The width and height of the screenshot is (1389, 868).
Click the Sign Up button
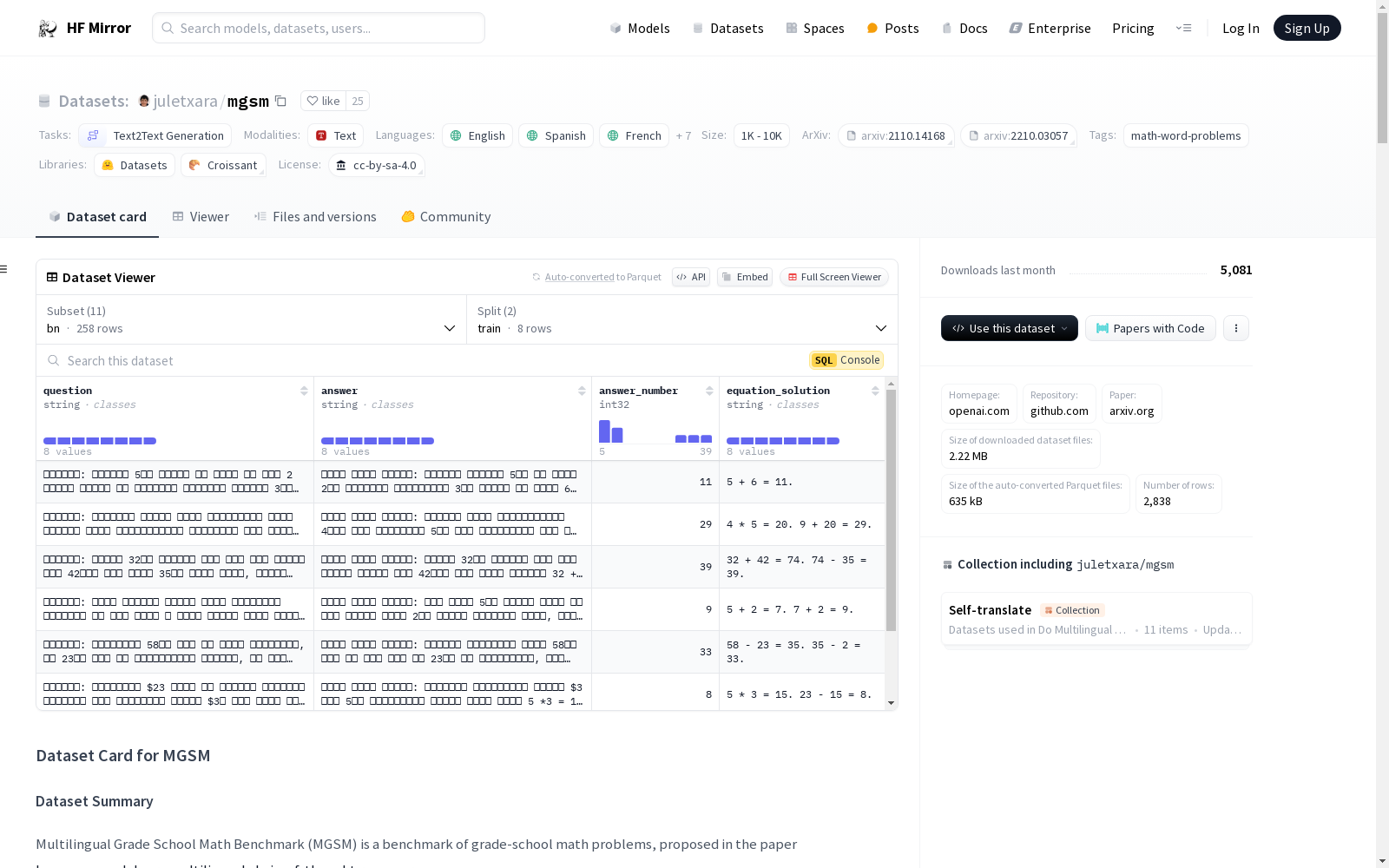(1307, 29)
